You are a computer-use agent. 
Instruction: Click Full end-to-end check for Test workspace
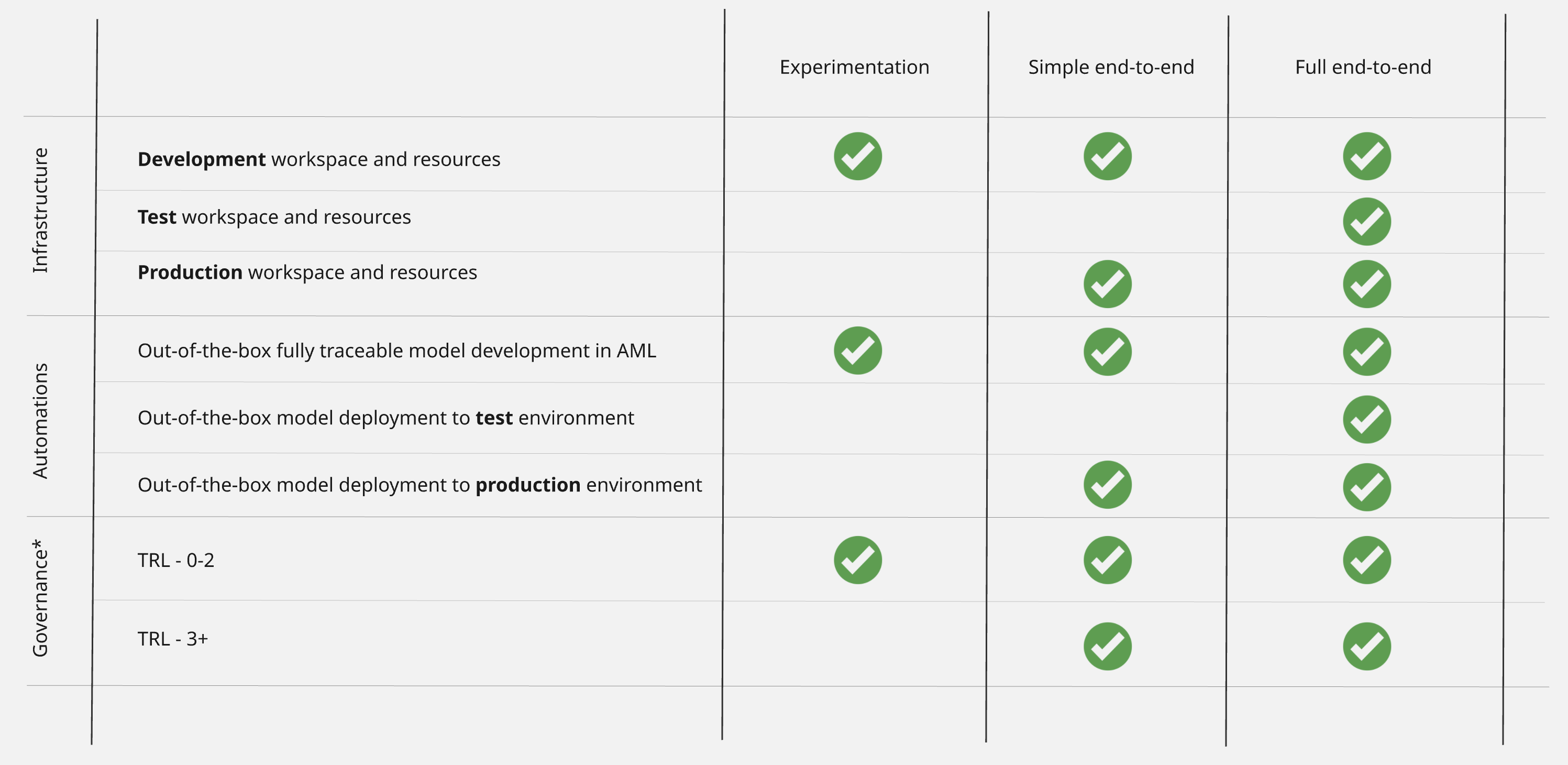(x=1366, y=222)
